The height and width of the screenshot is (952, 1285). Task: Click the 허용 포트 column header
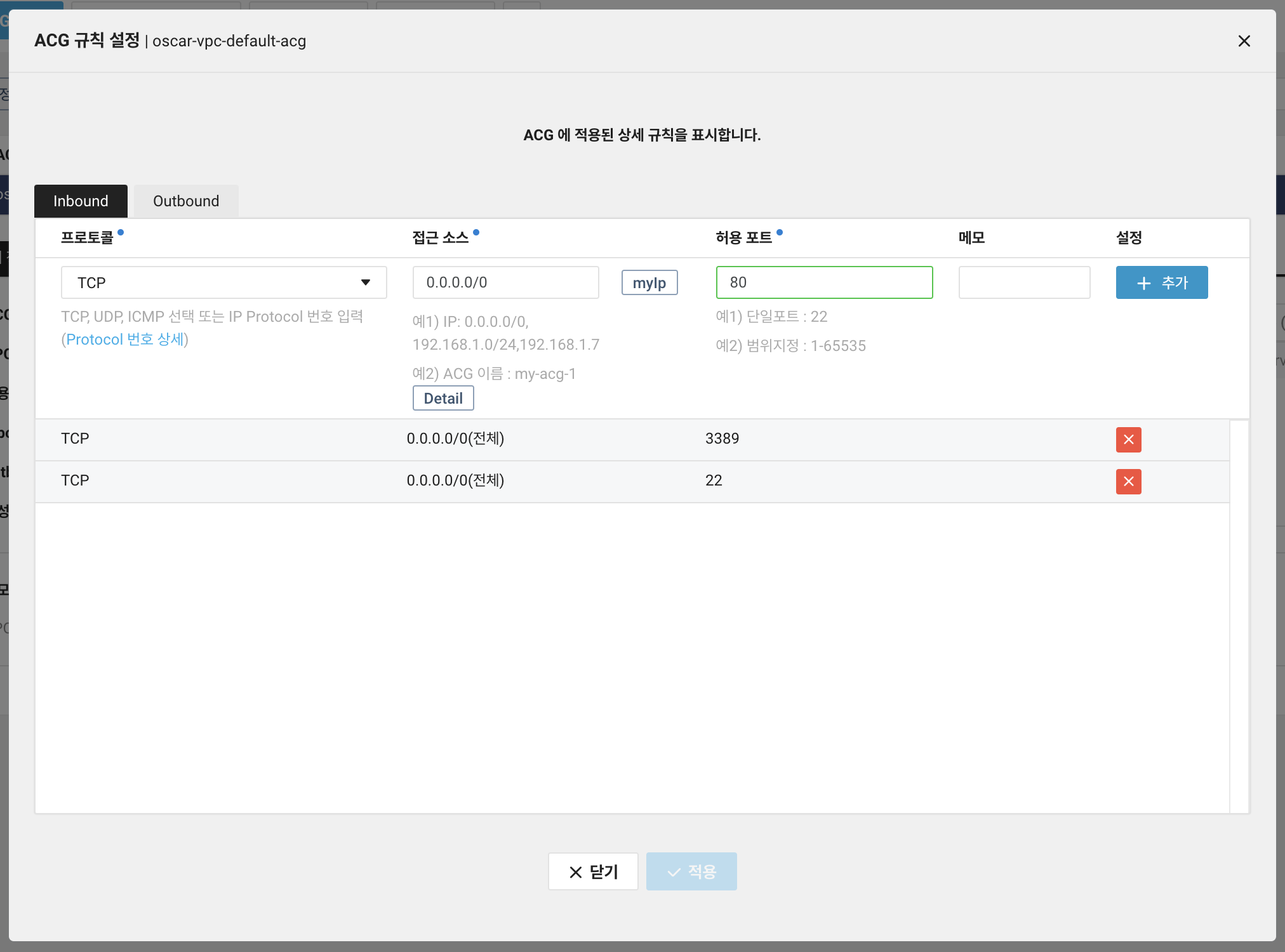pos(743,238)
